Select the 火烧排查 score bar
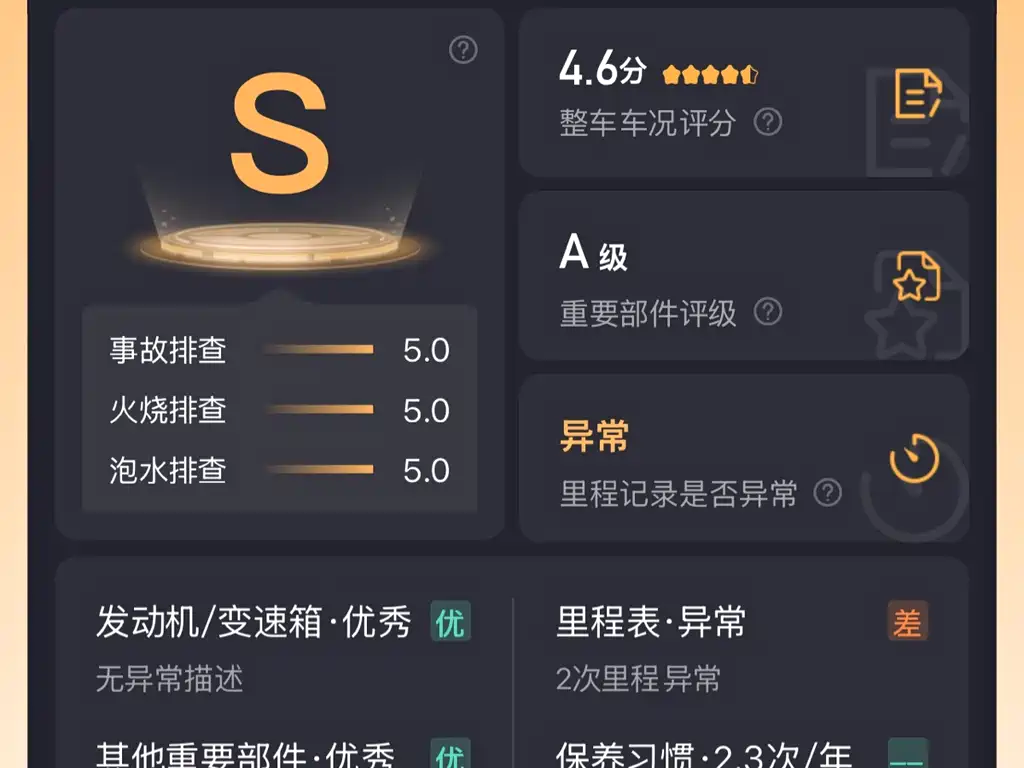This screenshot has width=1024, height=768. [319, 410]
